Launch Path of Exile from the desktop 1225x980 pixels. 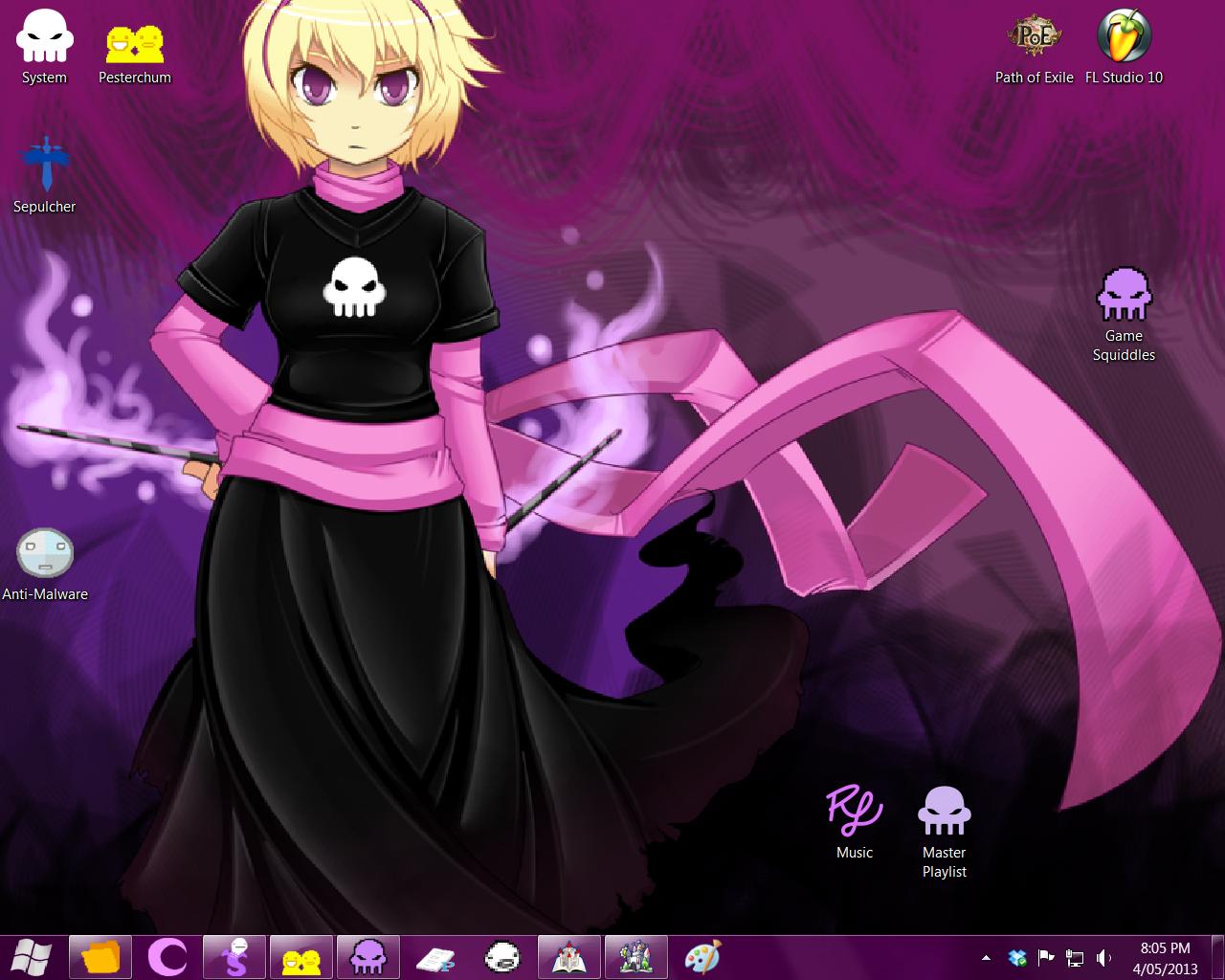1035,48
